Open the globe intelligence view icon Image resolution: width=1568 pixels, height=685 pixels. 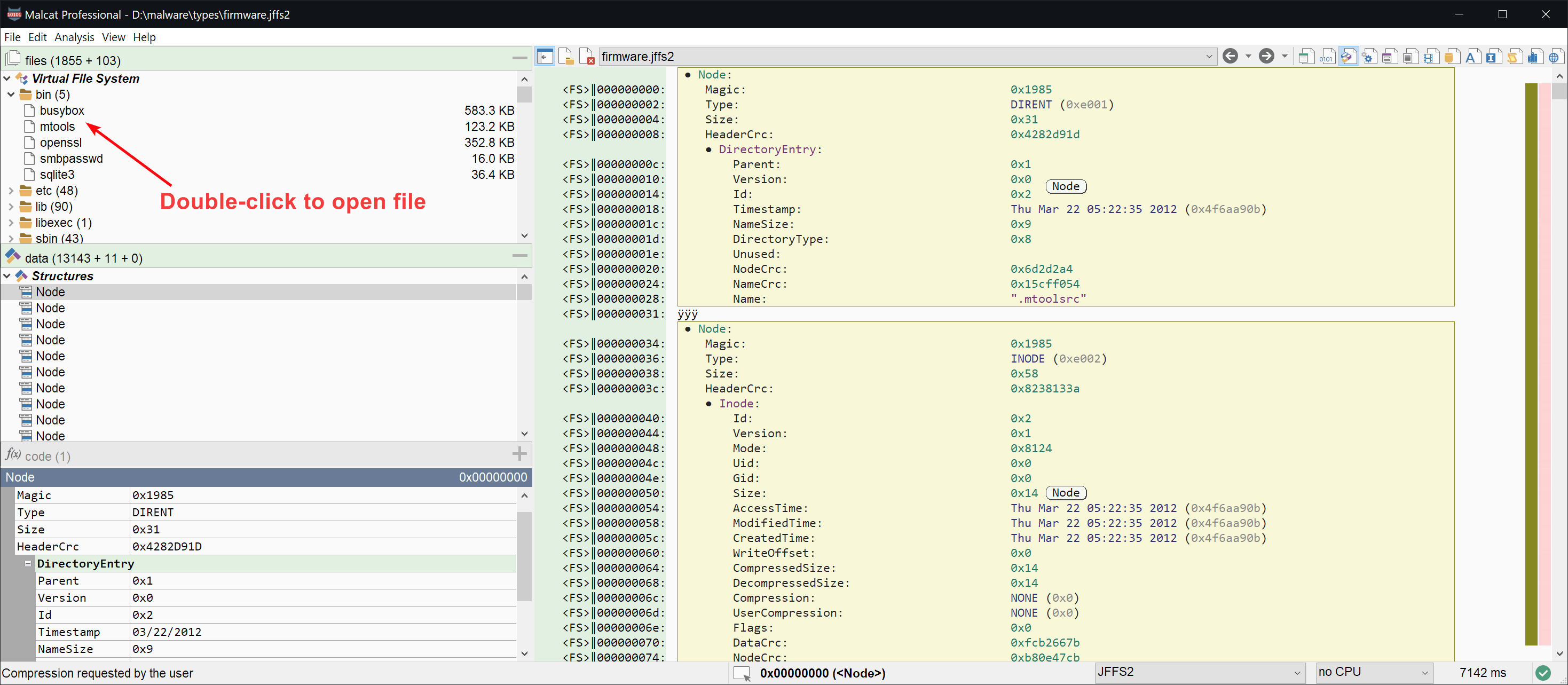pos(1554,57)
